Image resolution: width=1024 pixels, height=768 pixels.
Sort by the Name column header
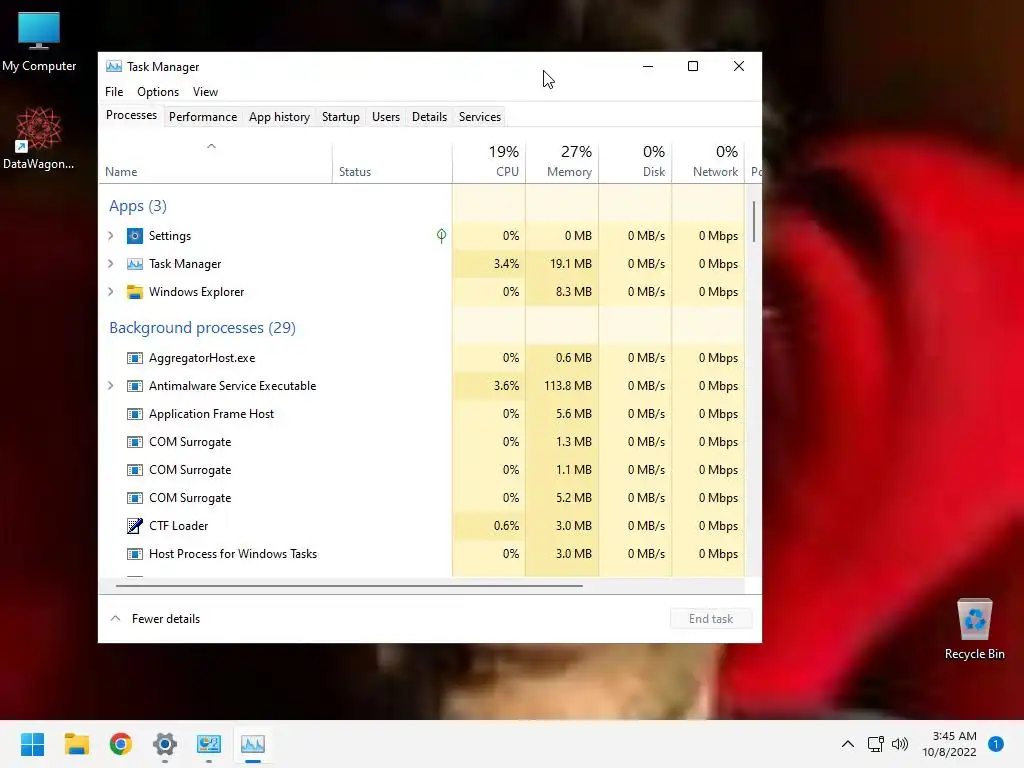[216, 162]
